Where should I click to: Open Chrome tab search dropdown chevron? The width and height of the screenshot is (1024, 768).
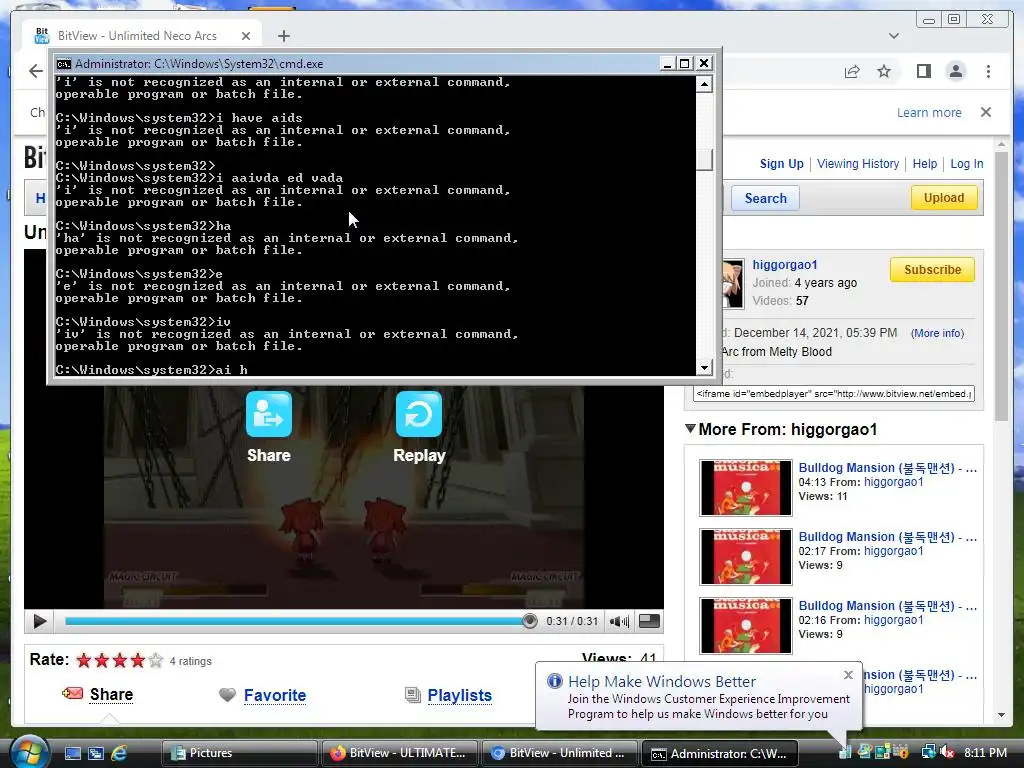893,36
